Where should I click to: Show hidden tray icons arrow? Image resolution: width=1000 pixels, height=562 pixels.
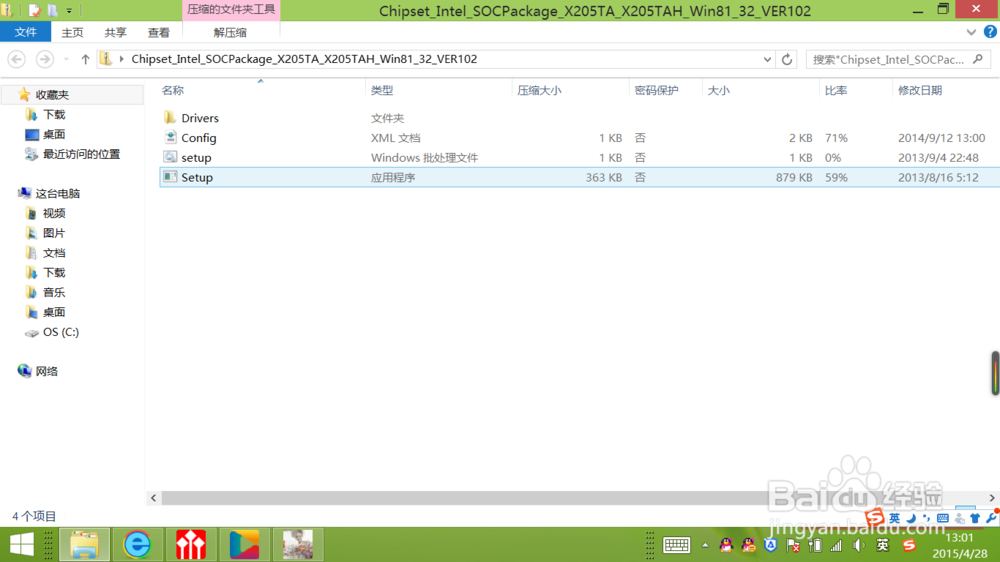point(705,545)
